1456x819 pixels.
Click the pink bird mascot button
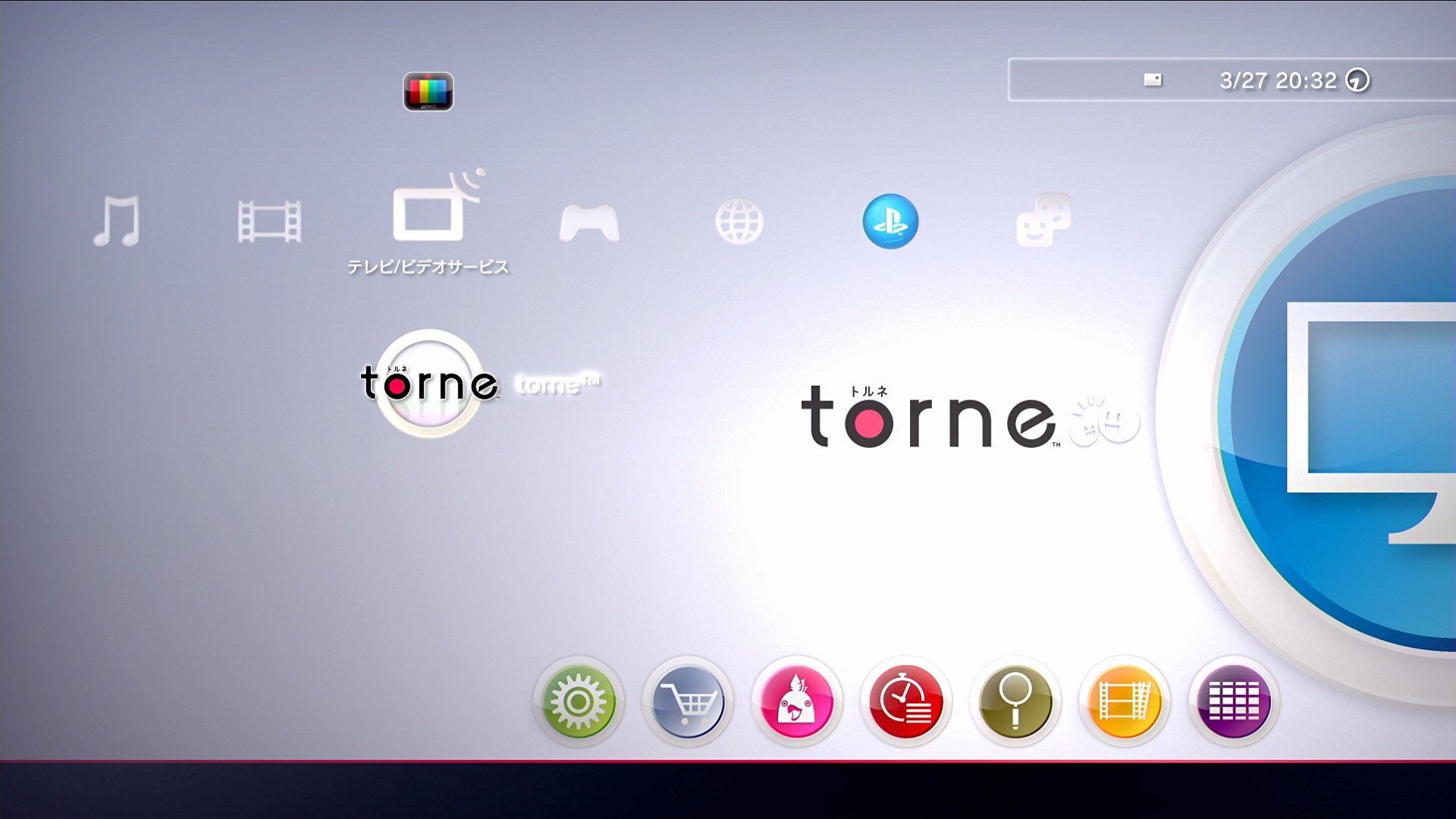(x=796, y=702)
